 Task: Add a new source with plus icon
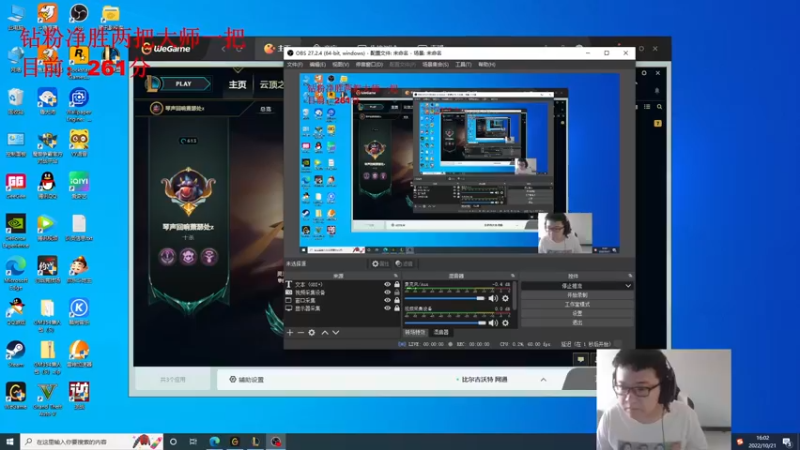pyautogui.click(x=290, y=333)
